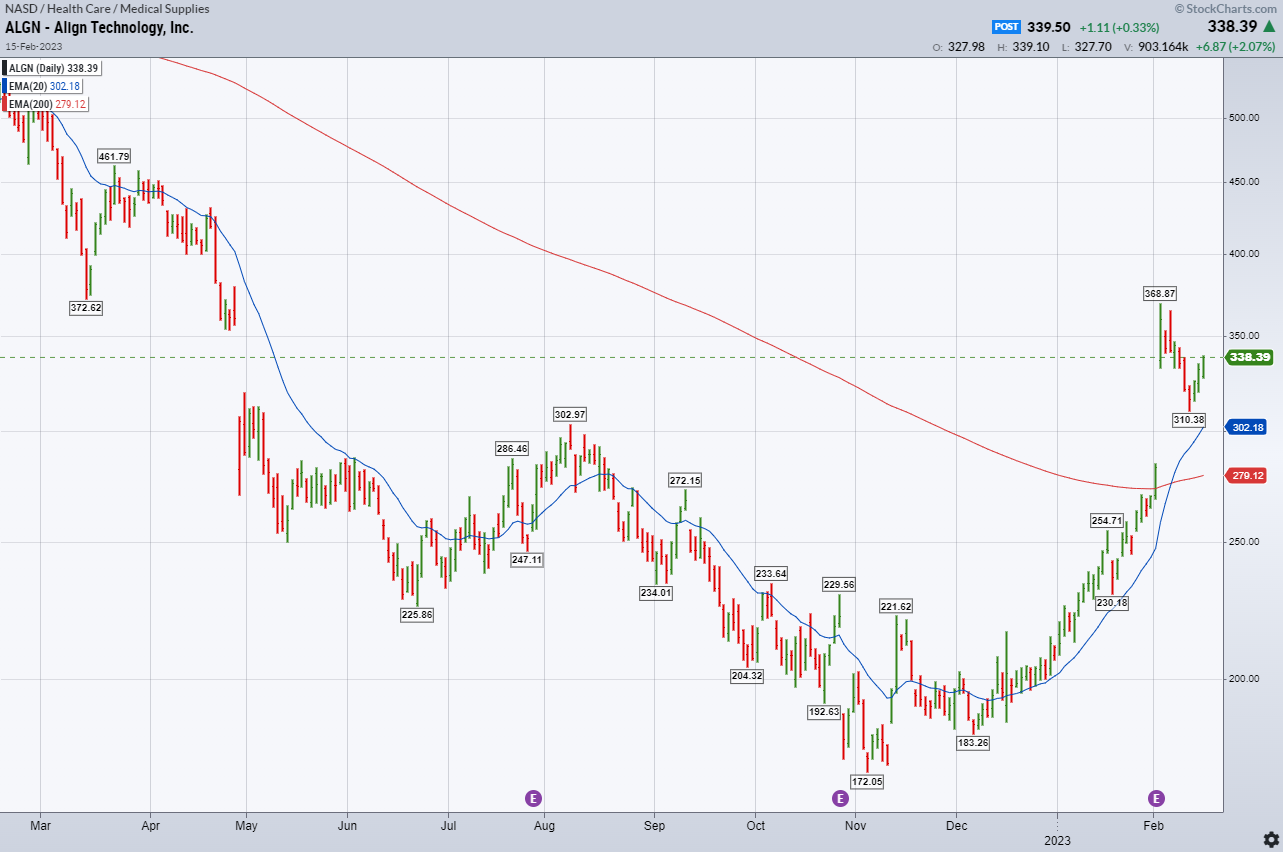The height and width of the screenshot is (852, 1283).
Task: Click the low value 327.70
Action: (x=1092, y=46)
